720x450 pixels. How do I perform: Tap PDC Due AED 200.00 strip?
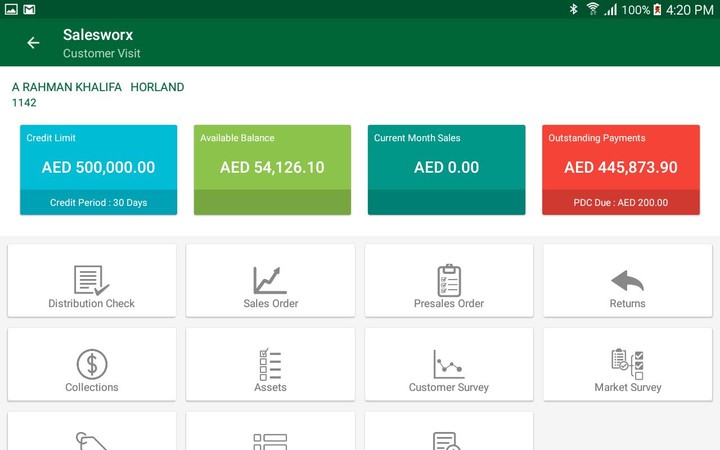pos(620,203)
